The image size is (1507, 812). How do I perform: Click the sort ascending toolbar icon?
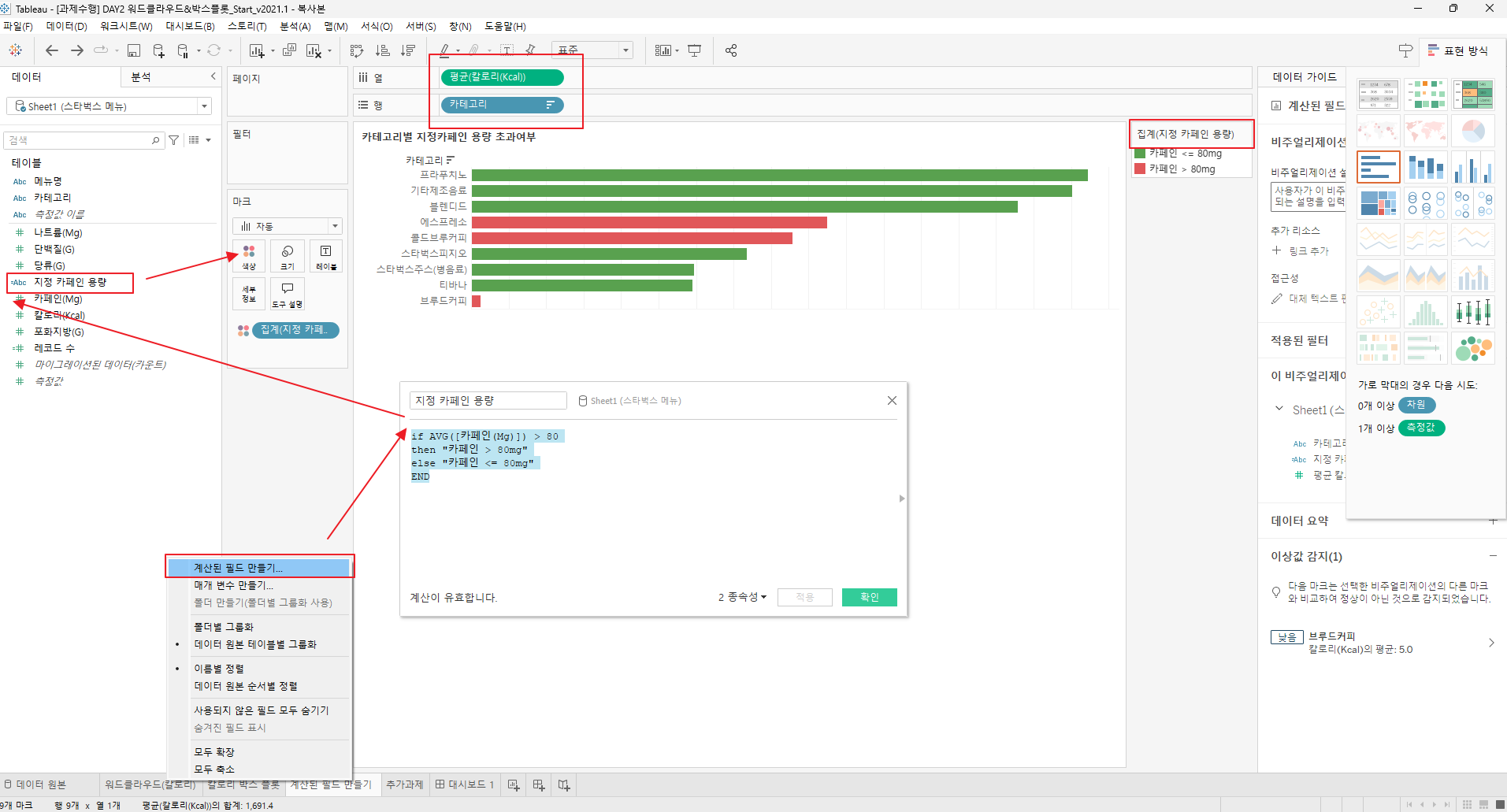pos(383,50)
